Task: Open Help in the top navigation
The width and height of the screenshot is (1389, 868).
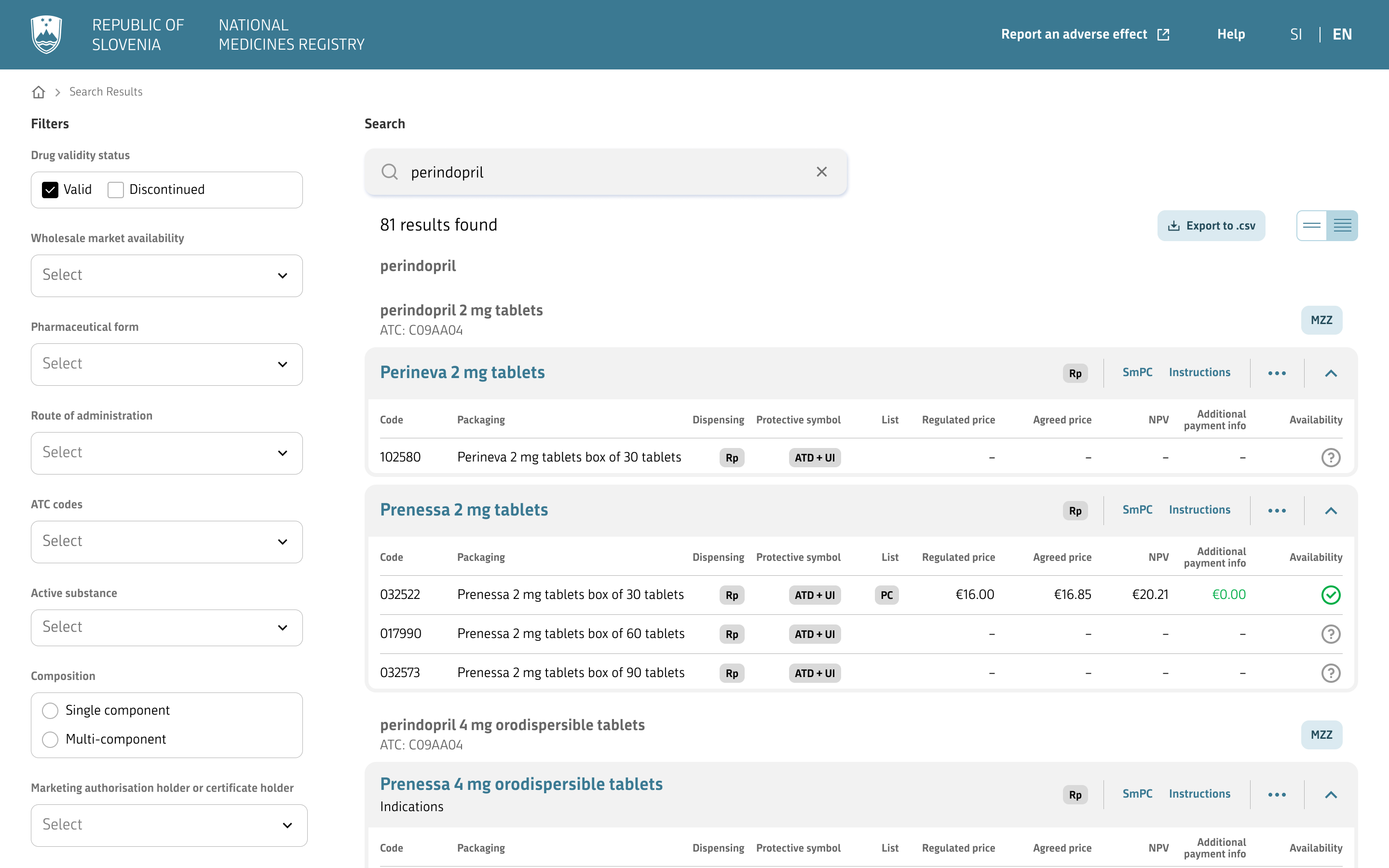Action: click(1231, 34)
